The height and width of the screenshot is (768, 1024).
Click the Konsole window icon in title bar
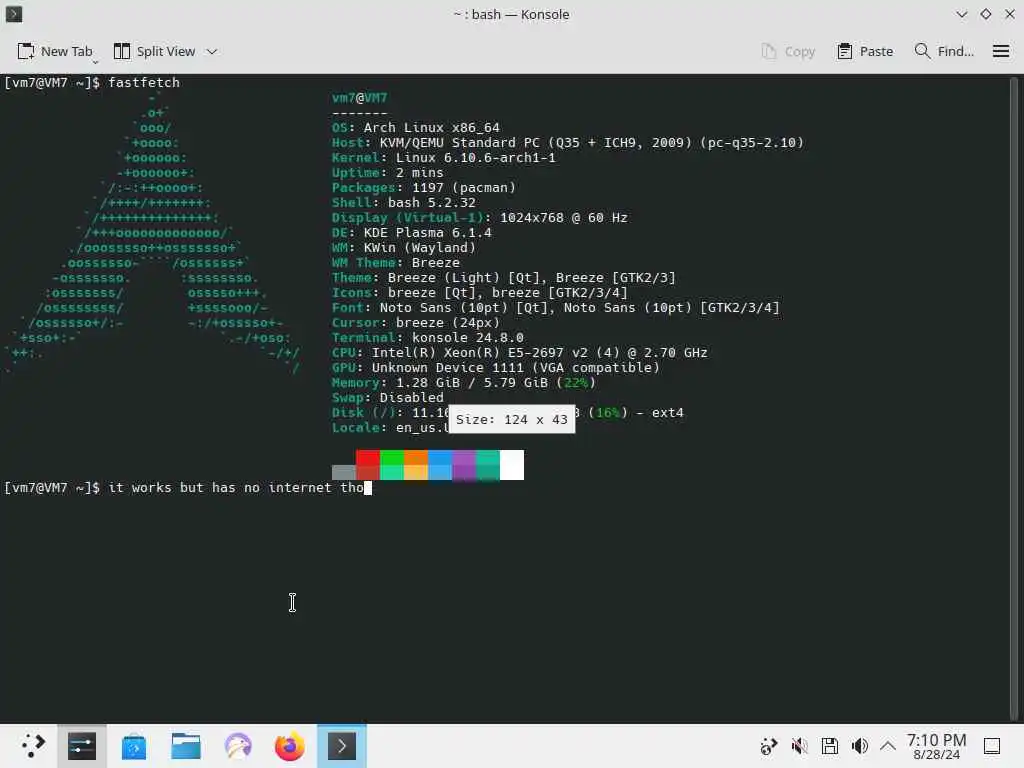coord(14,14)
